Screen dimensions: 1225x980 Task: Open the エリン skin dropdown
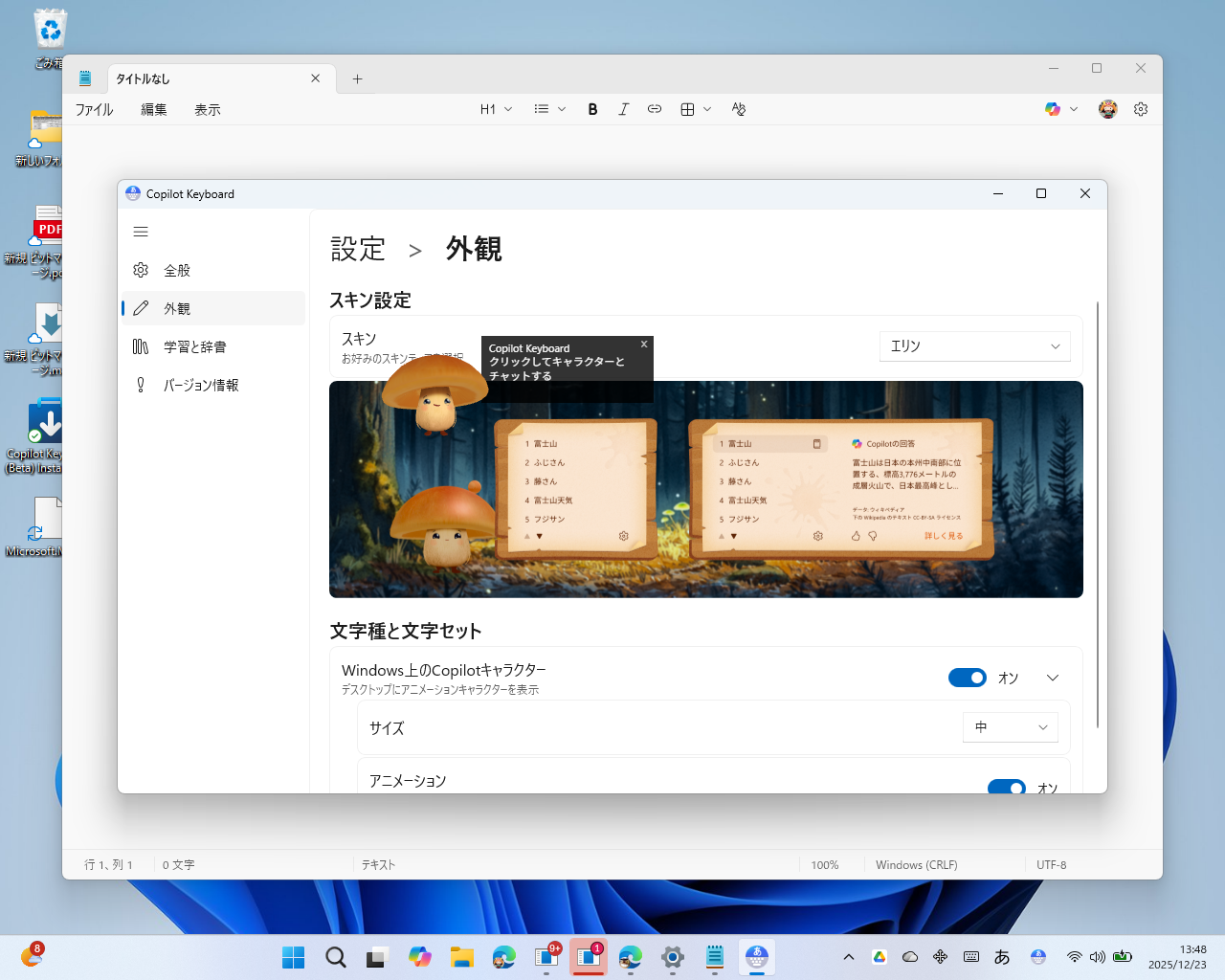click(974, 345)
